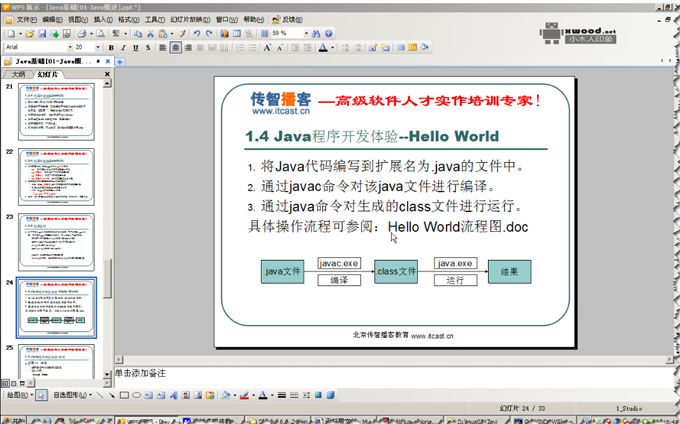This screenshot has height=424, width=680.
Task: Expand the fill color dropdown arrow
Action: 235,395
